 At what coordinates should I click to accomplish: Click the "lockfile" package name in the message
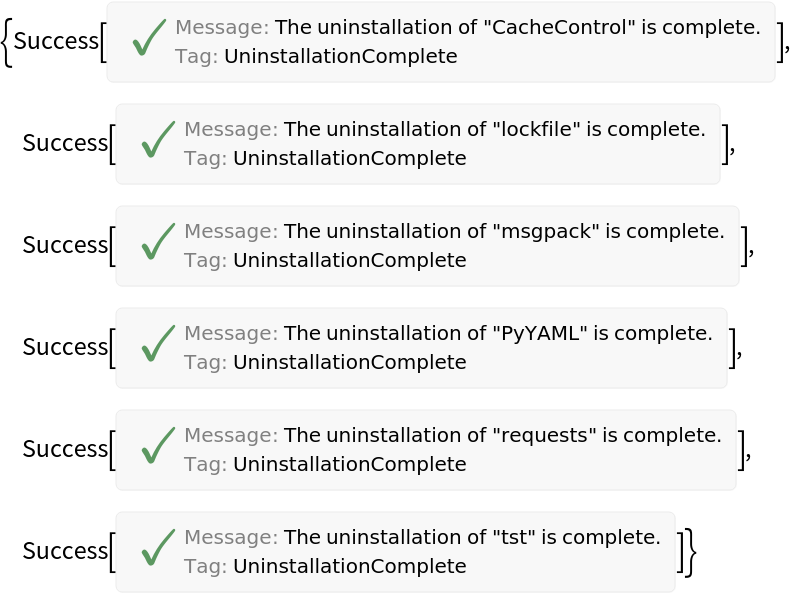point(541,129)
